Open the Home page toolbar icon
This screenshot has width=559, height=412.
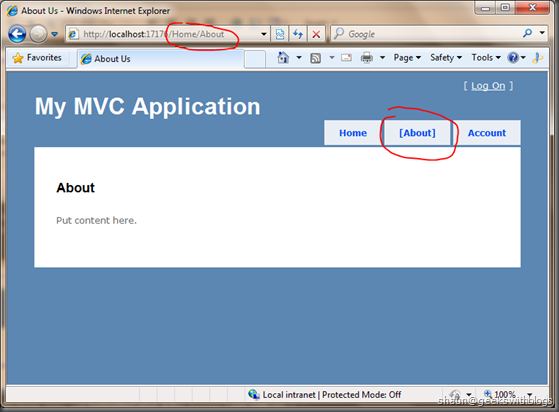tap(283, 57)
